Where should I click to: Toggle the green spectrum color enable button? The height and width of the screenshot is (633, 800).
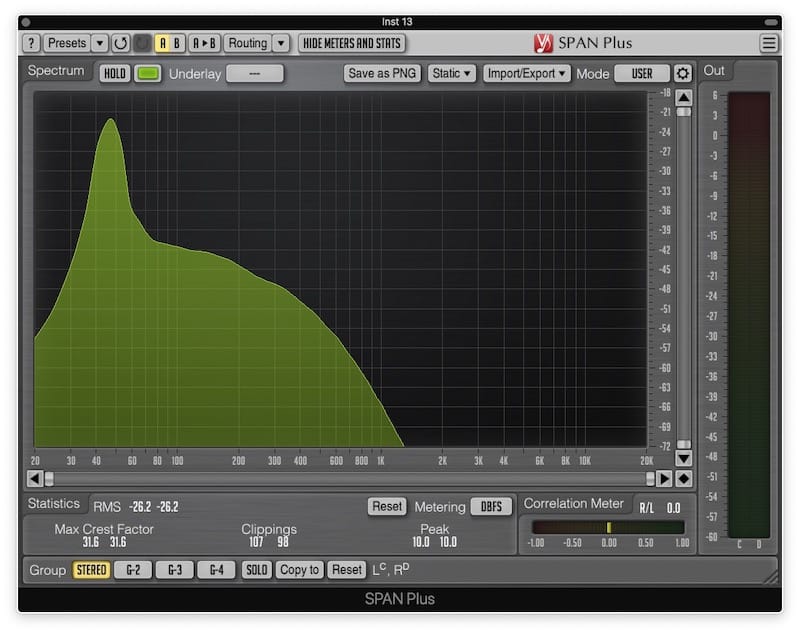point(148,73)
